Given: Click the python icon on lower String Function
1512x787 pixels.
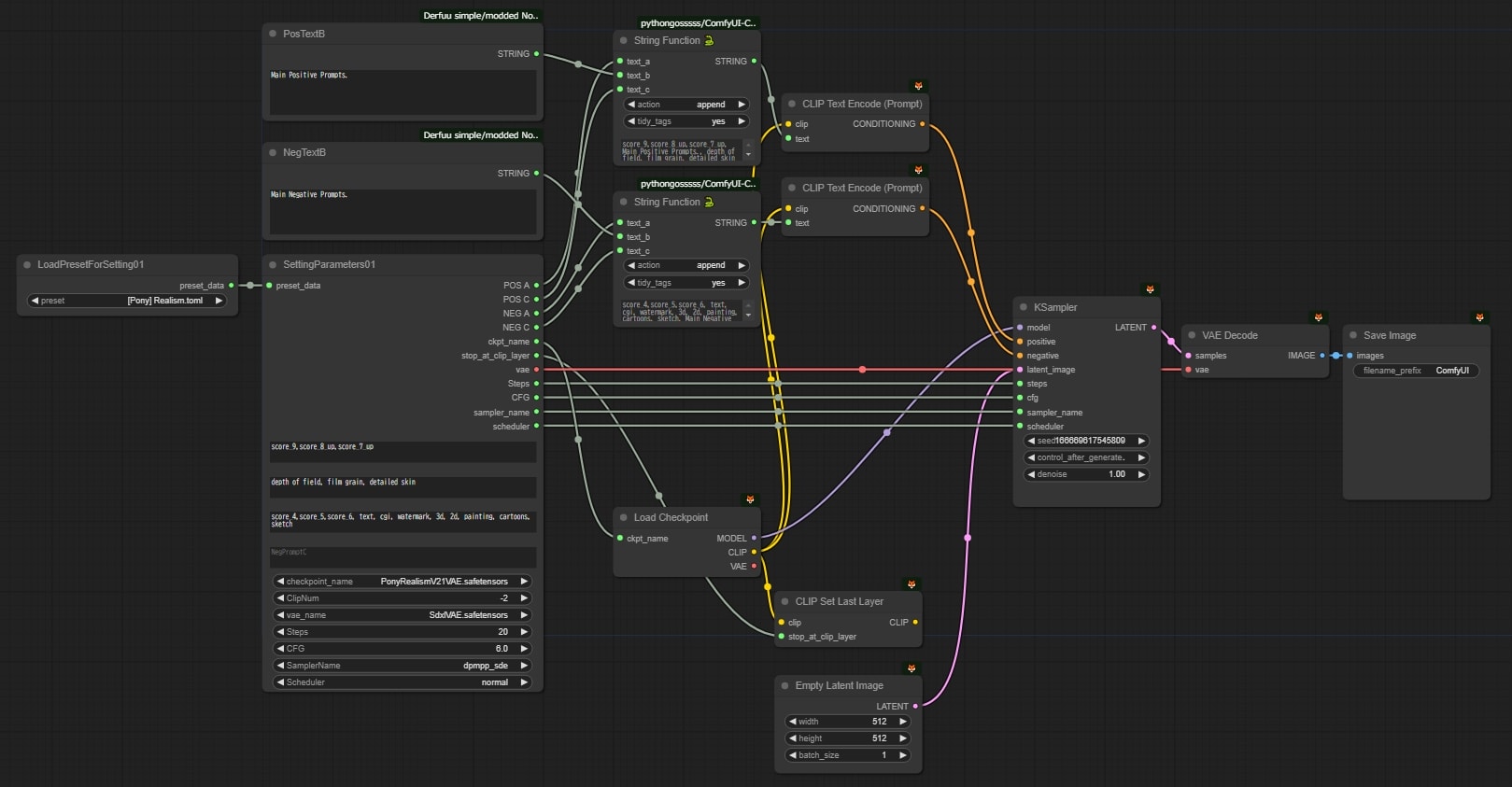Looking at the screenshot, I should [709, 202].
